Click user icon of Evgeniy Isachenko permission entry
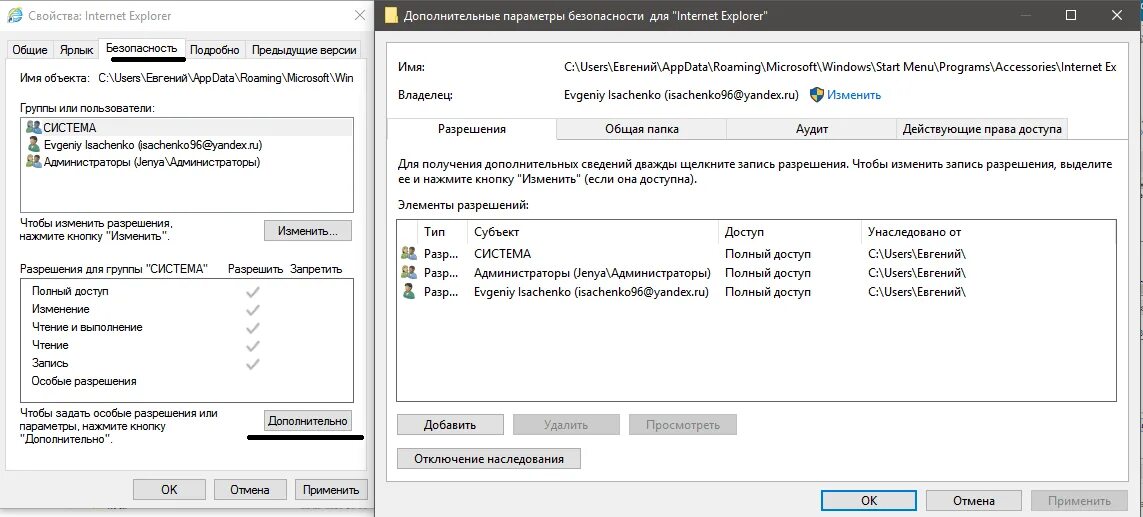This screenshot has height=517, width=1143. (407, 292)
